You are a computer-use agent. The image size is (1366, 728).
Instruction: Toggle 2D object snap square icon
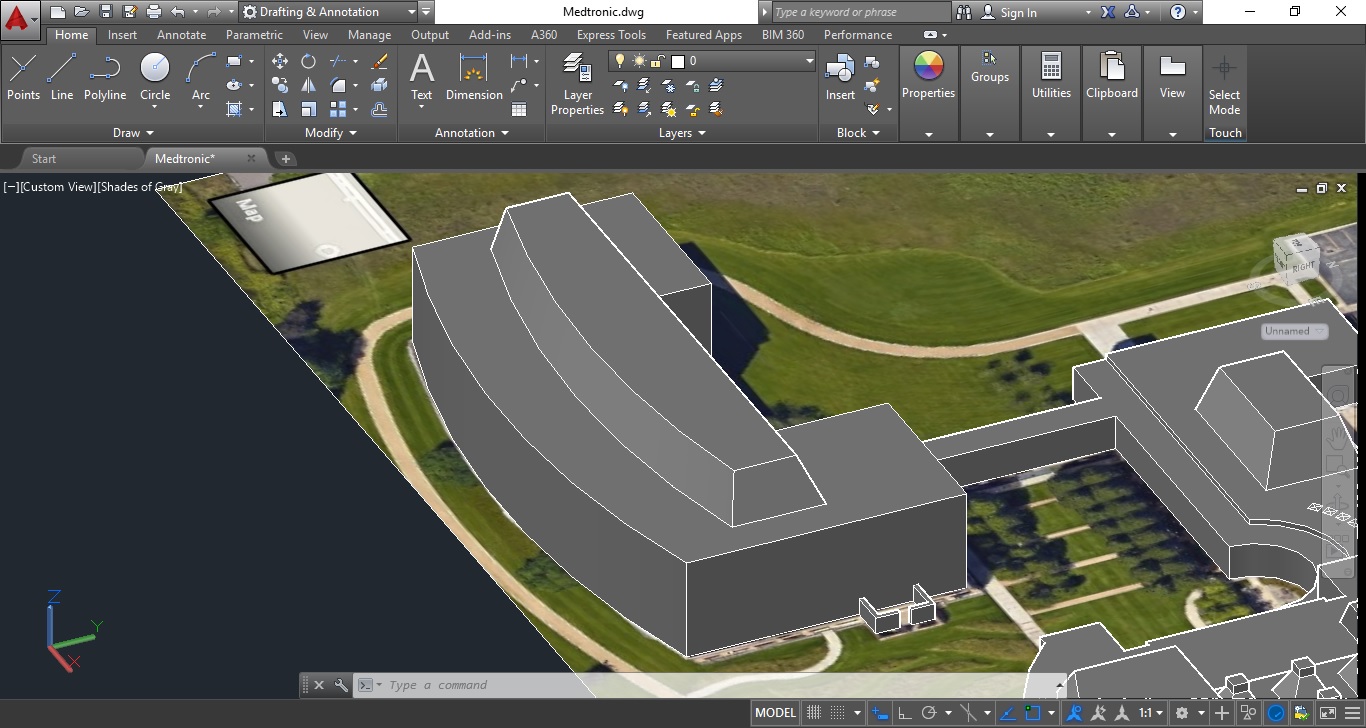[x=1033, y=713]
